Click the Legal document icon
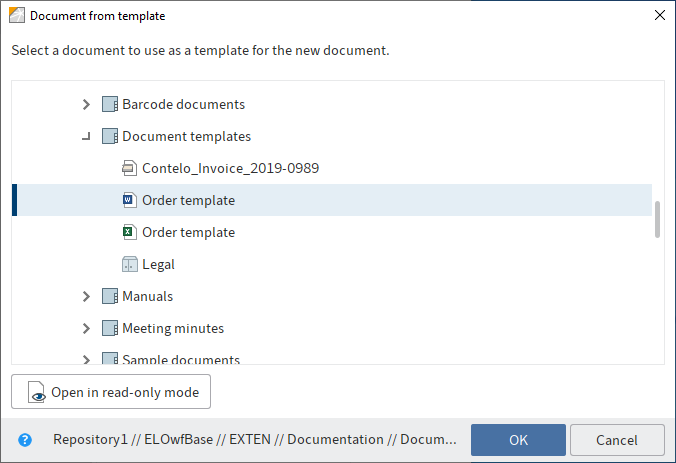 coord(128,264)
